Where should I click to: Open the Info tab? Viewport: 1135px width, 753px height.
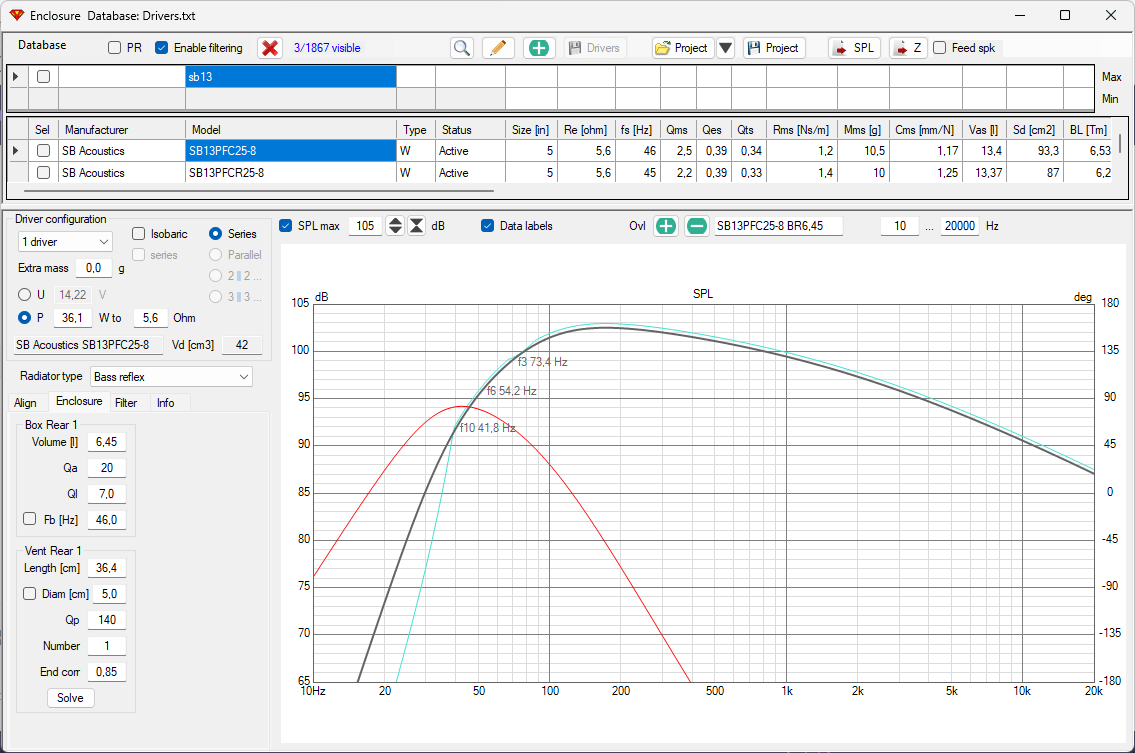[x=166, y=403]
